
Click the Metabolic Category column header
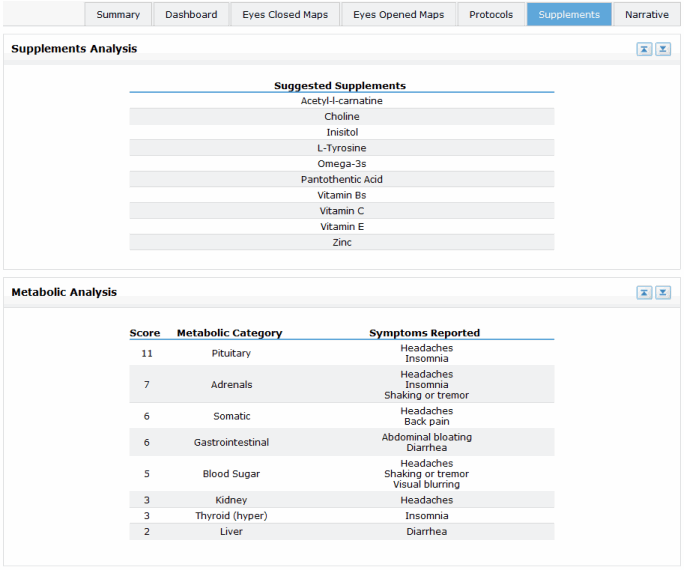(229, 333)
